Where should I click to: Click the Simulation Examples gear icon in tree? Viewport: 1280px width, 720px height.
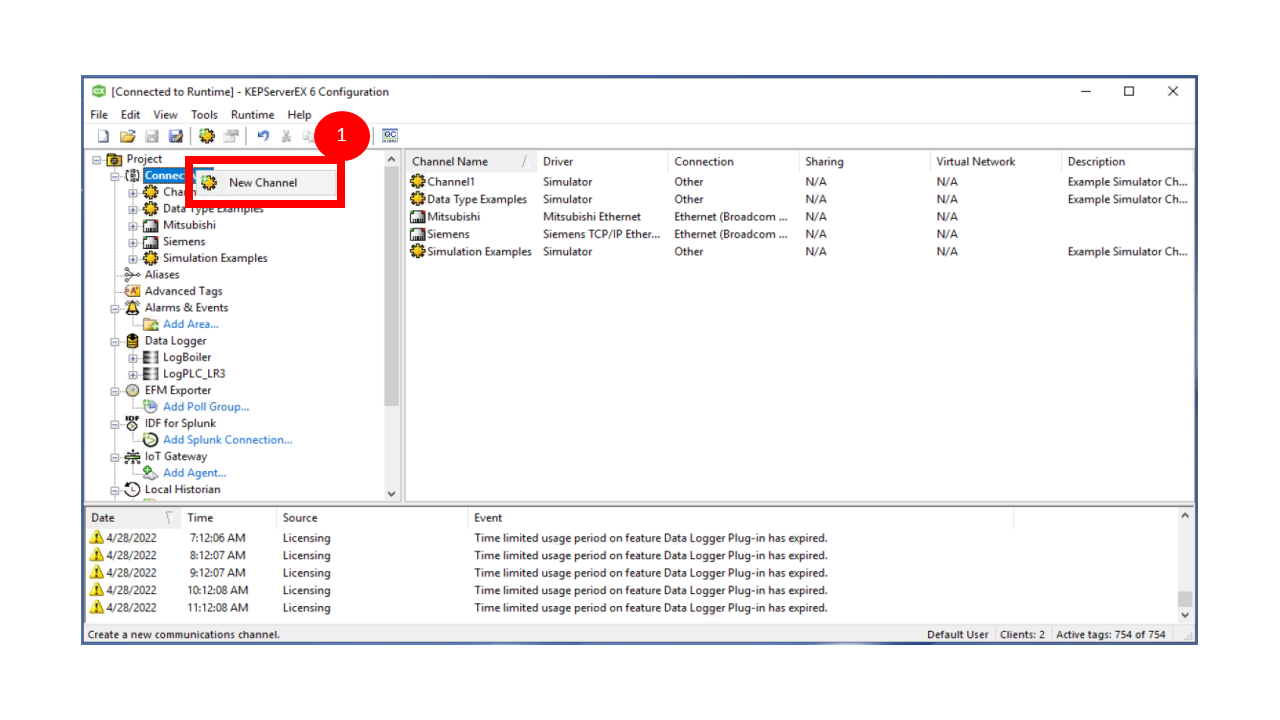tap(151, 258)
